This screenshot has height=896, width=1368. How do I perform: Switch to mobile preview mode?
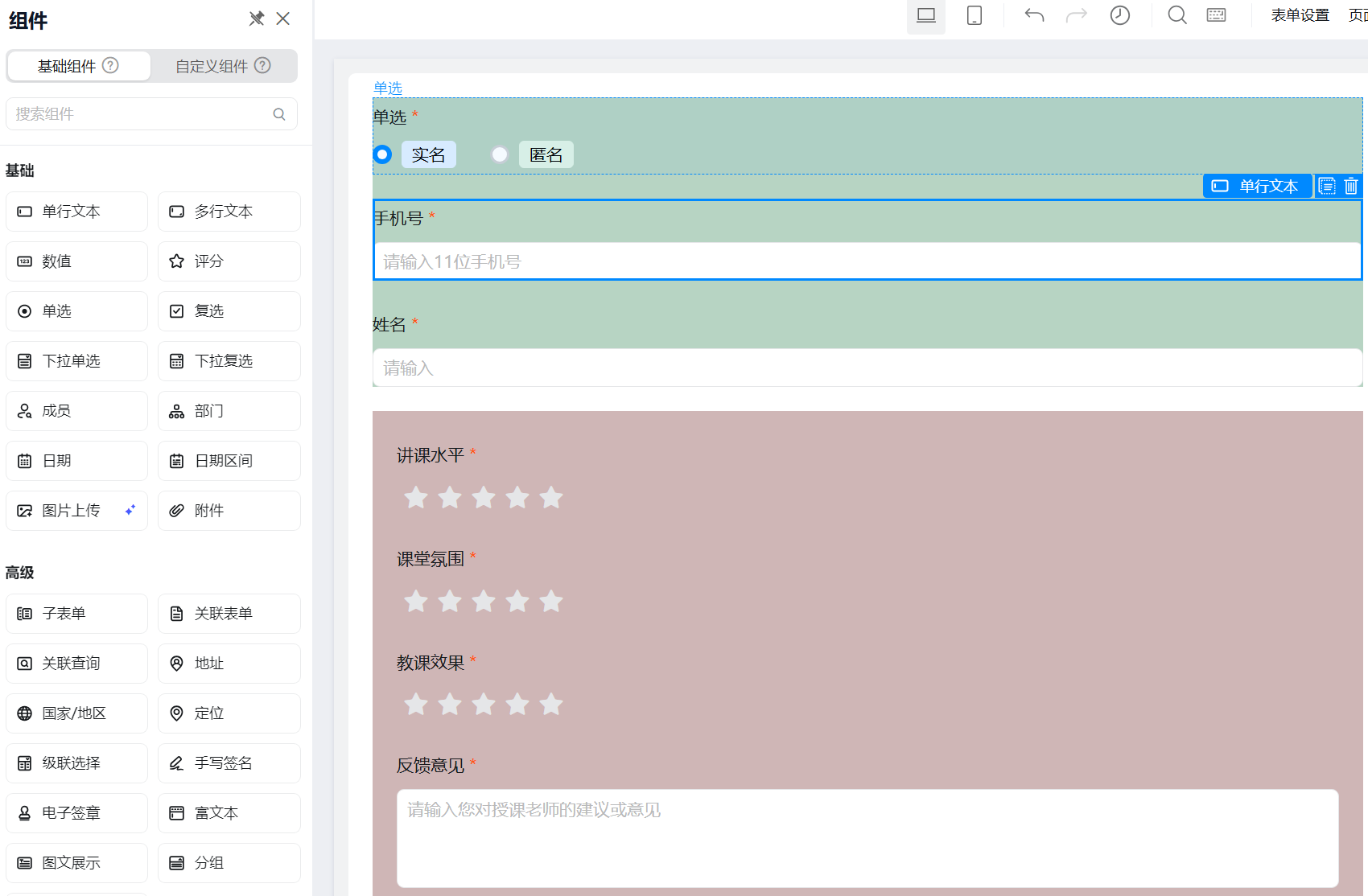click(974, 16)
